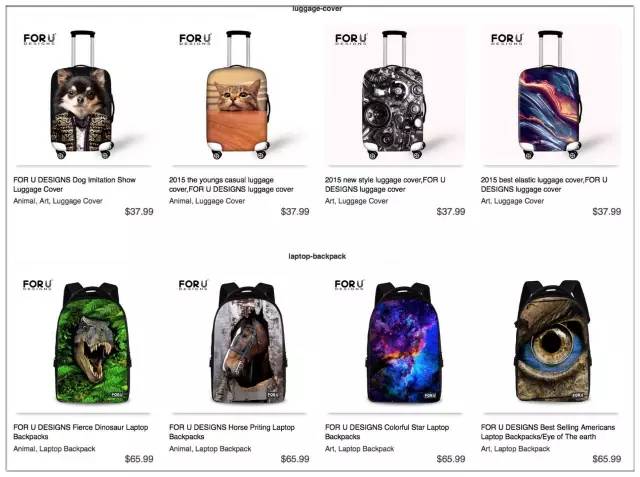Open '2015 new style luggage cover' title link
Screen dimensions: 640x477
[385, 184]
